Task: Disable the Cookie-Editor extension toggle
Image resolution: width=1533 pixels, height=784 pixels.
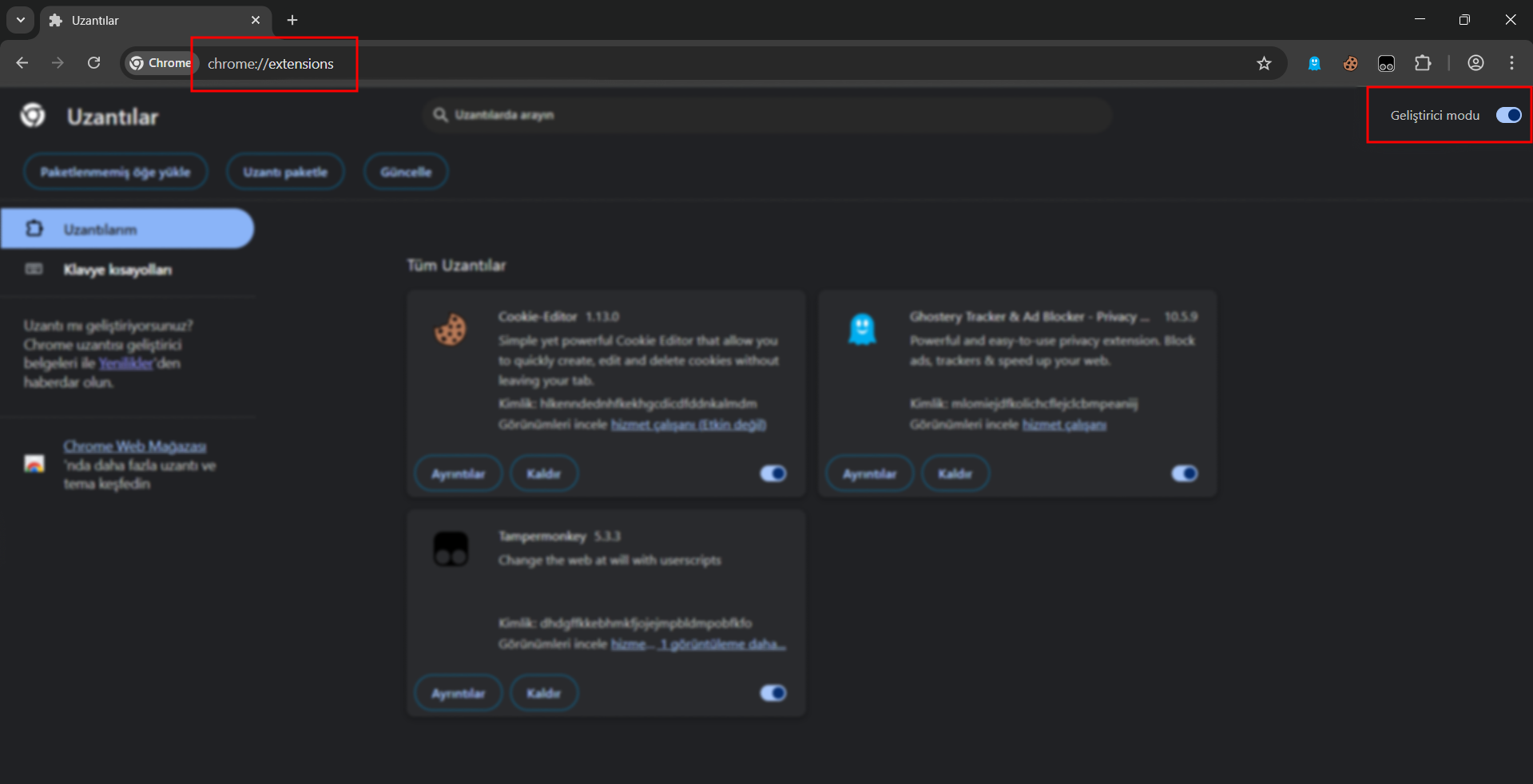Action: (x=773, y=473)
